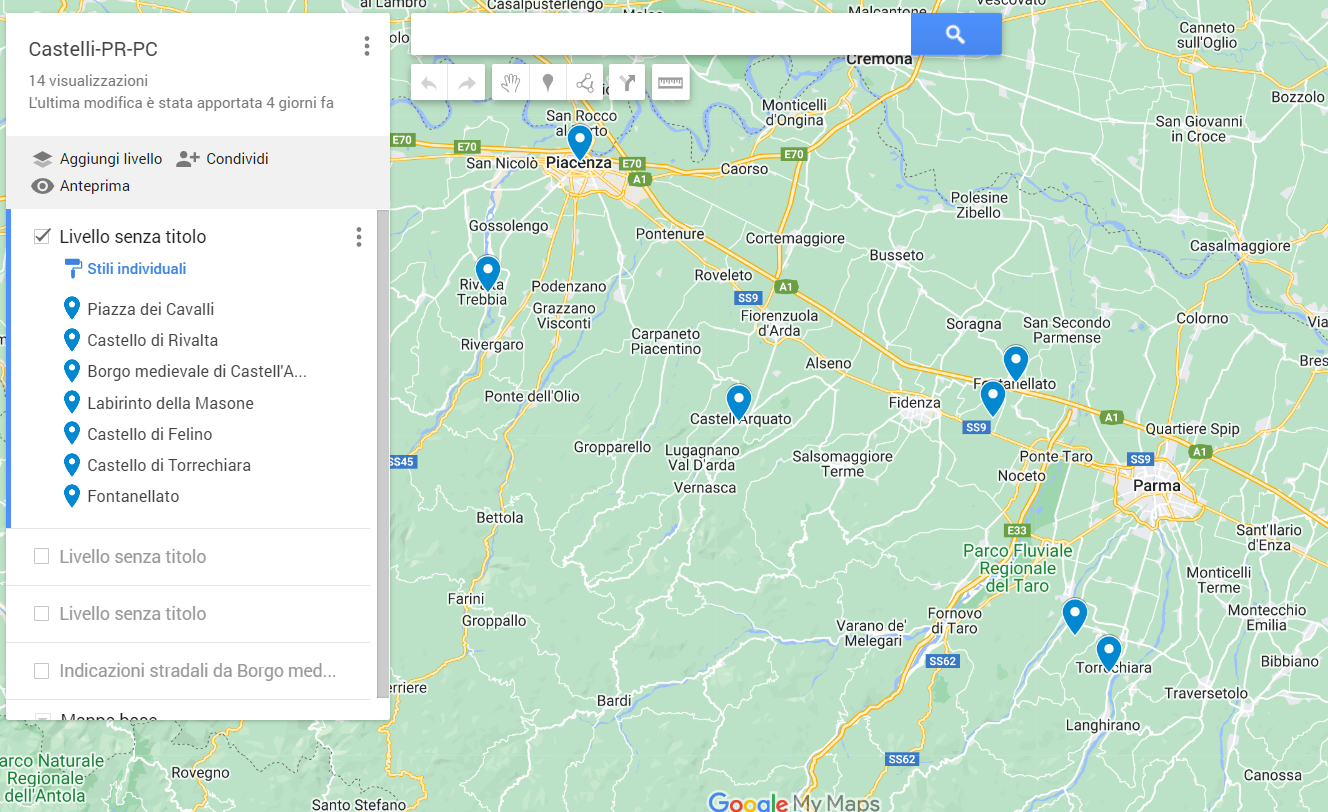Viewport: 1328px width, 812px height.
Task: Click Aggiungi livello
Action: [x=97, y=159]
